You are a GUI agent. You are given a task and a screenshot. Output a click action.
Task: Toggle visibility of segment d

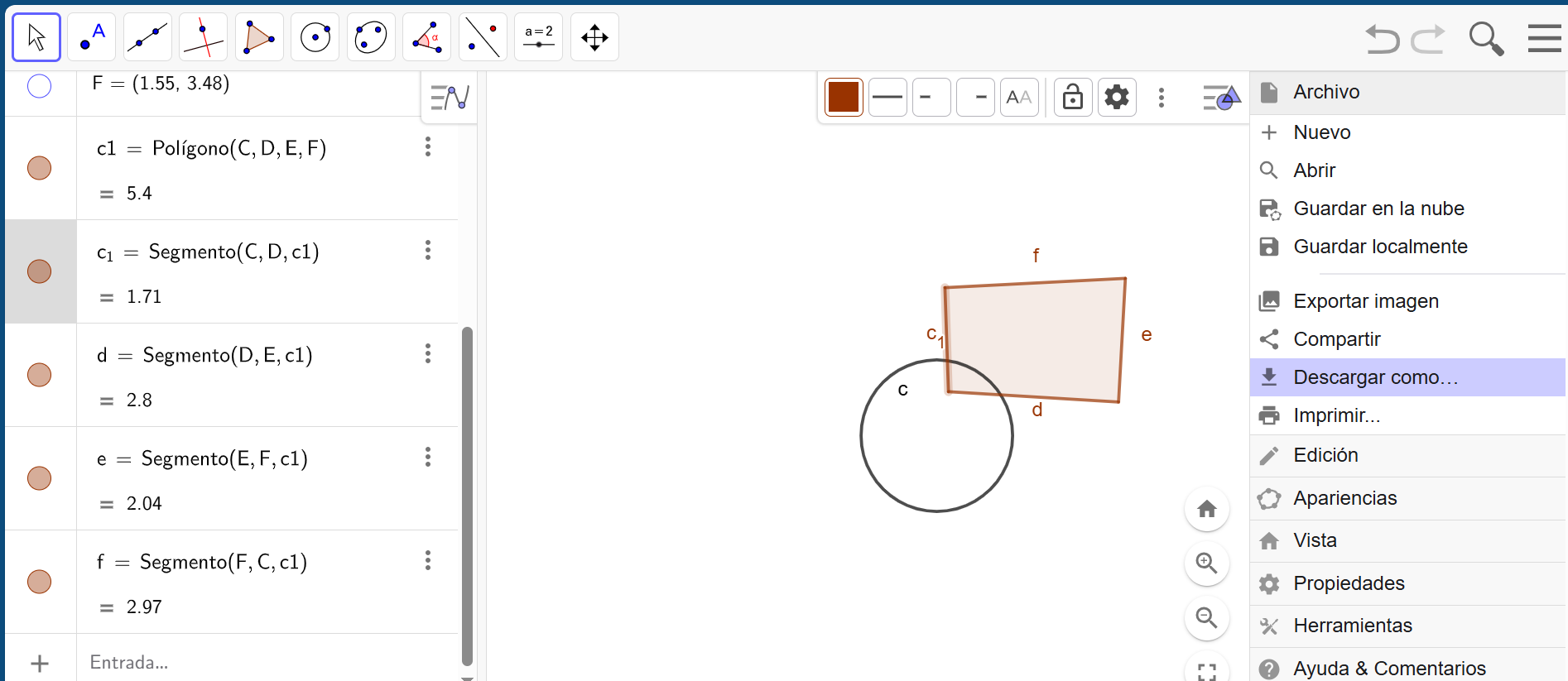pyautogui.click(x=39, y=375)
